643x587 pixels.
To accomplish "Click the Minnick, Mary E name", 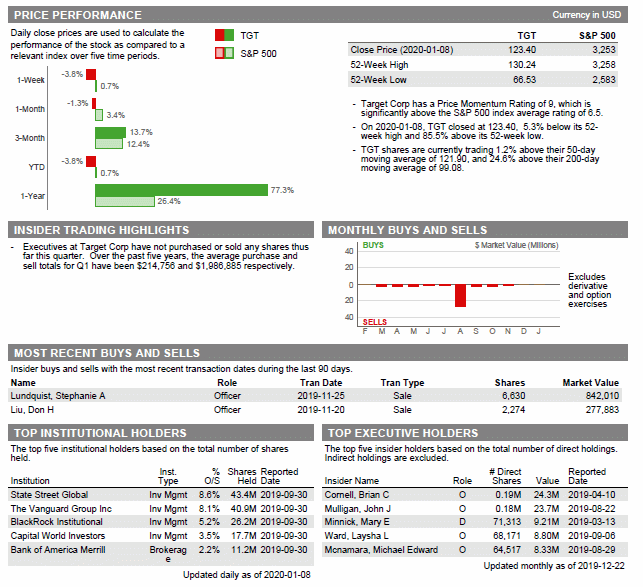I will [x=357, y=522].
